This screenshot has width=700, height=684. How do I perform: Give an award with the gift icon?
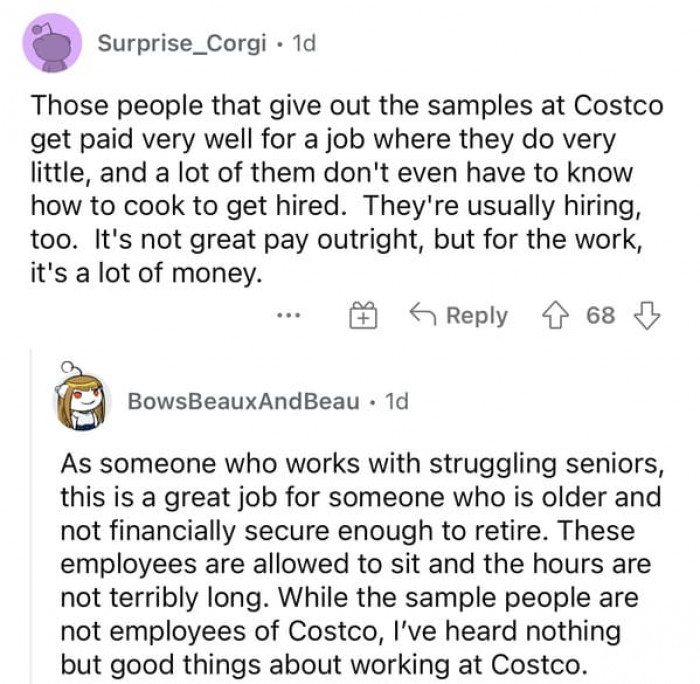click(360, 316)
